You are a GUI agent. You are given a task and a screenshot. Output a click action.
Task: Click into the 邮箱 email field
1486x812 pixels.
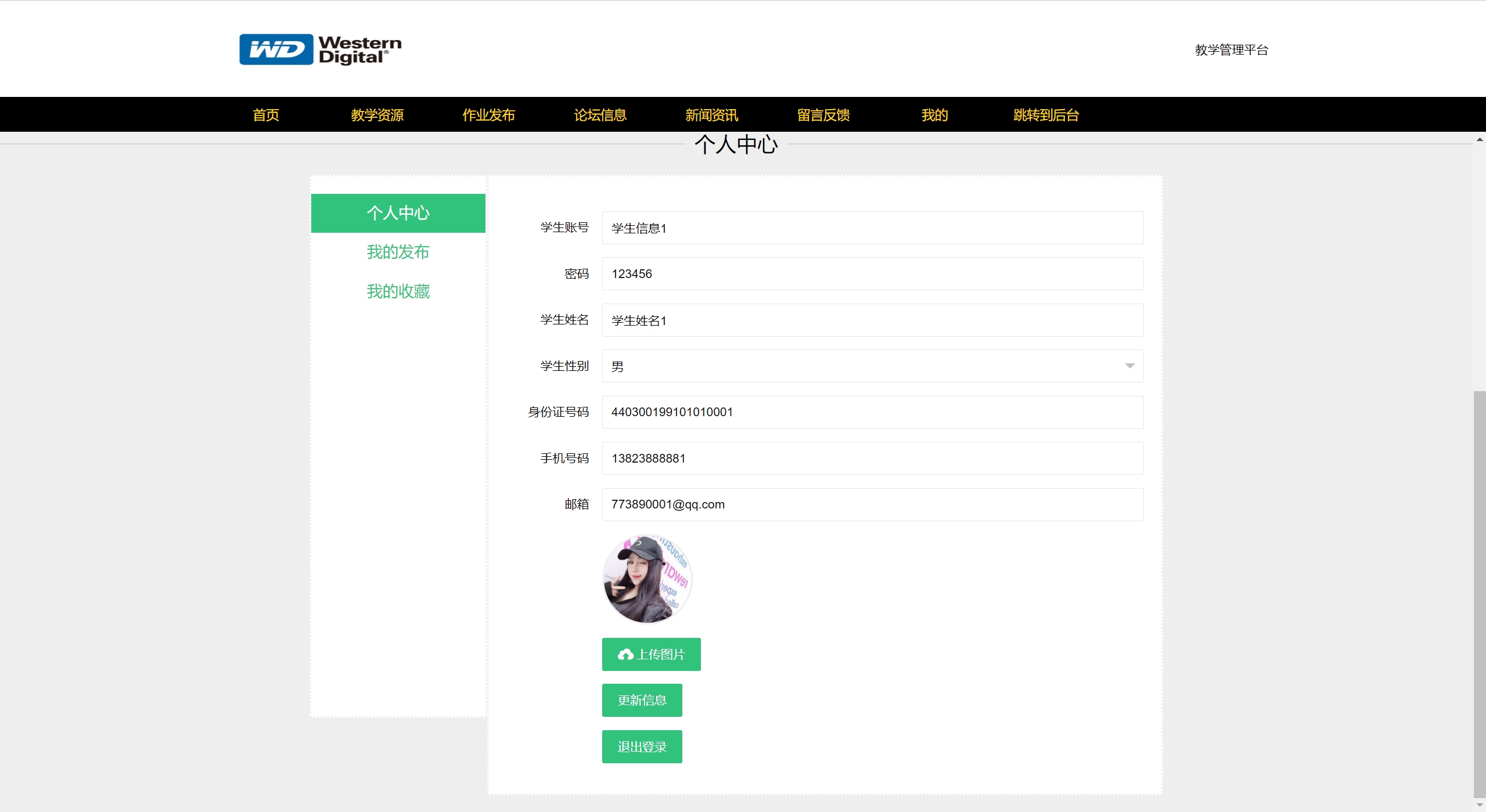pyautogui.click(x=872, y=504)
